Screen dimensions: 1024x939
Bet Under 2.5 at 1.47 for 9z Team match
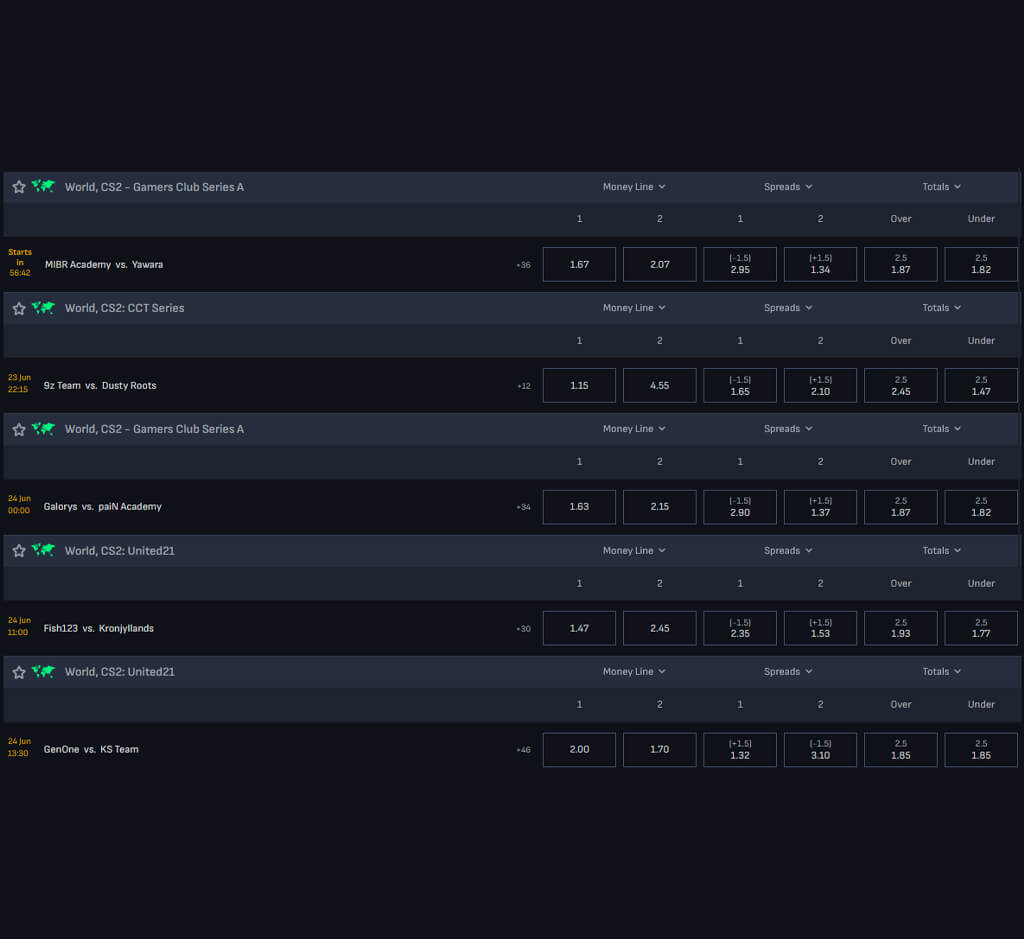pos(981,385)
